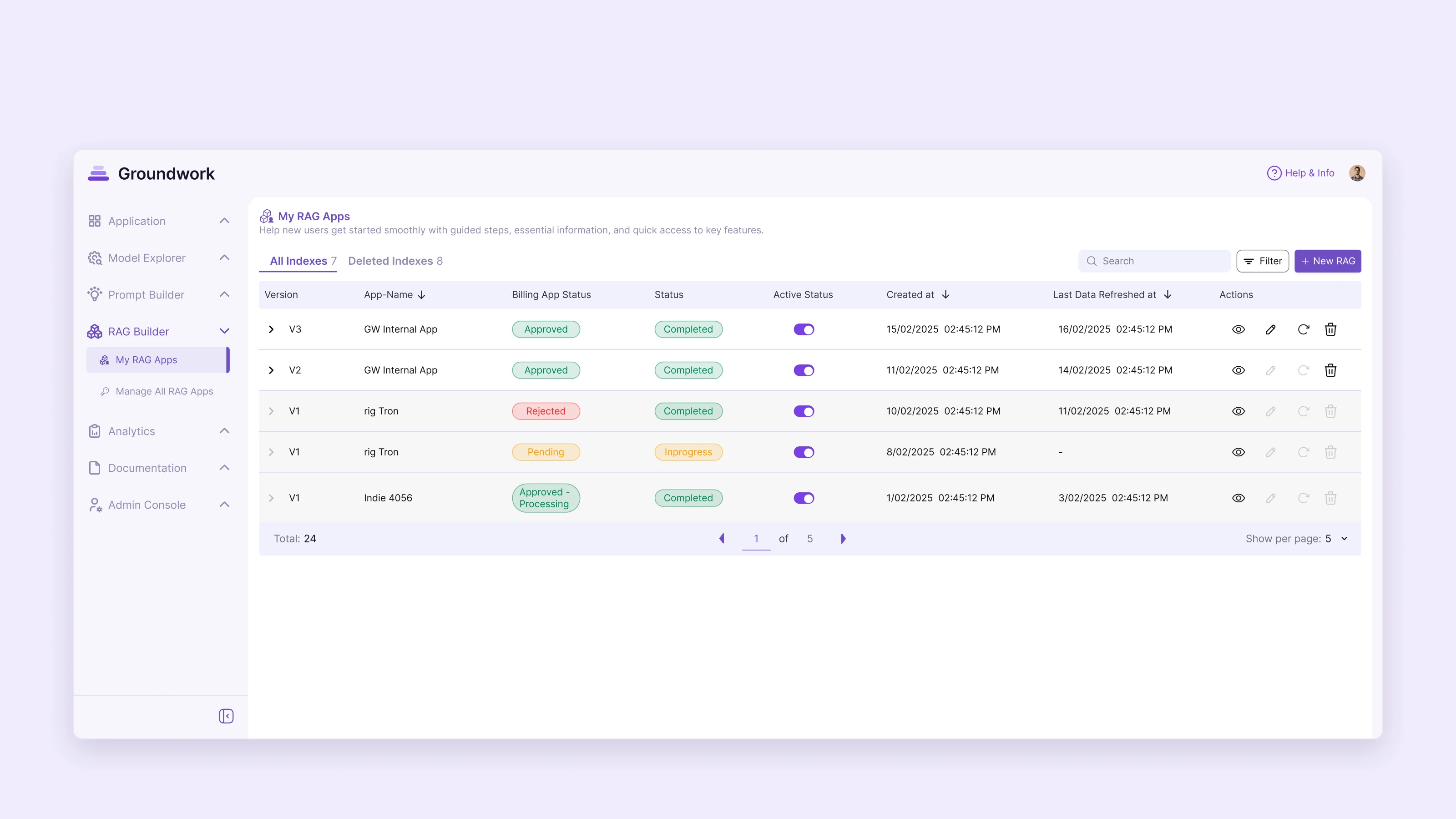Collapse the RAG Builder menu section
Screen dimensions: 1456x819
point(224,331)
